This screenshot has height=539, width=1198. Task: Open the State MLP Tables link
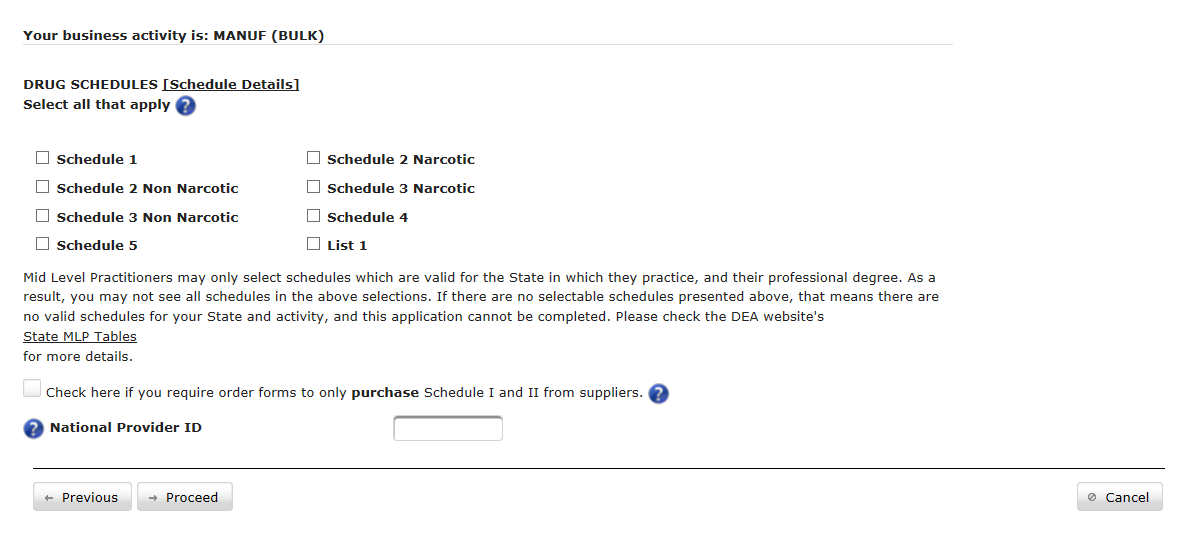coord(80,337)
